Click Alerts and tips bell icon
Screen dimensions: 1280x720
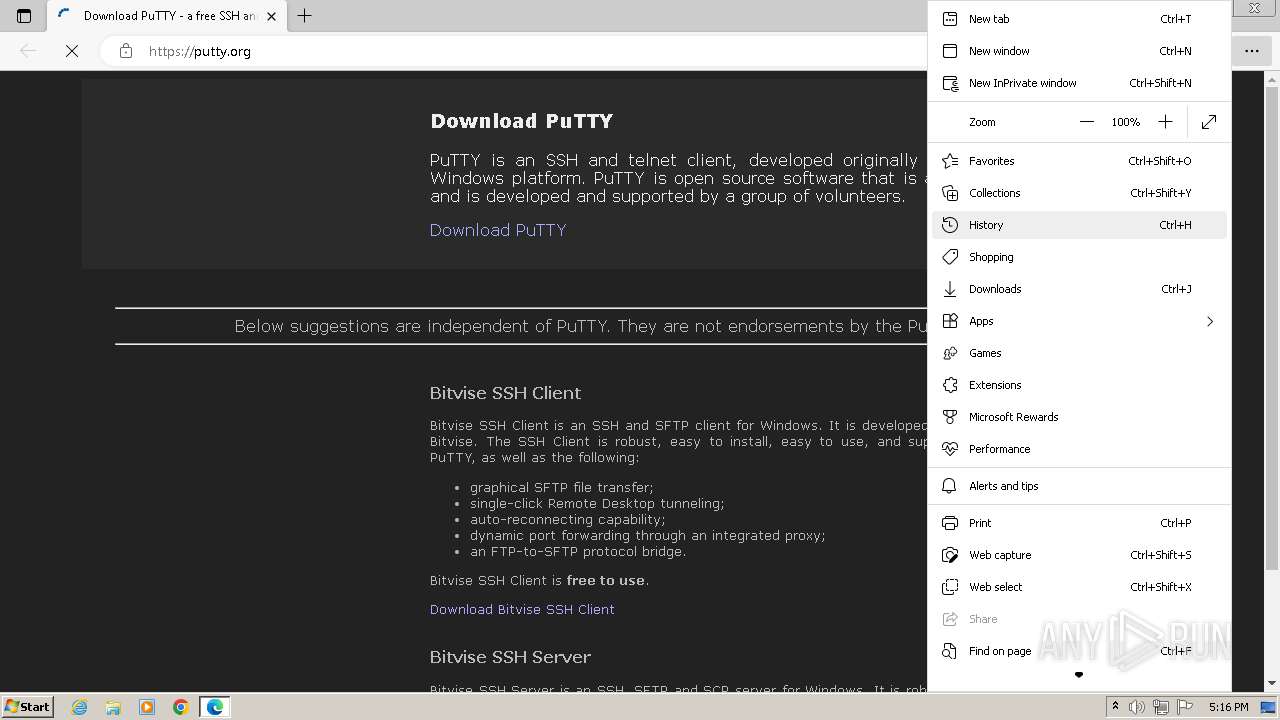click(x=950, y=486)
